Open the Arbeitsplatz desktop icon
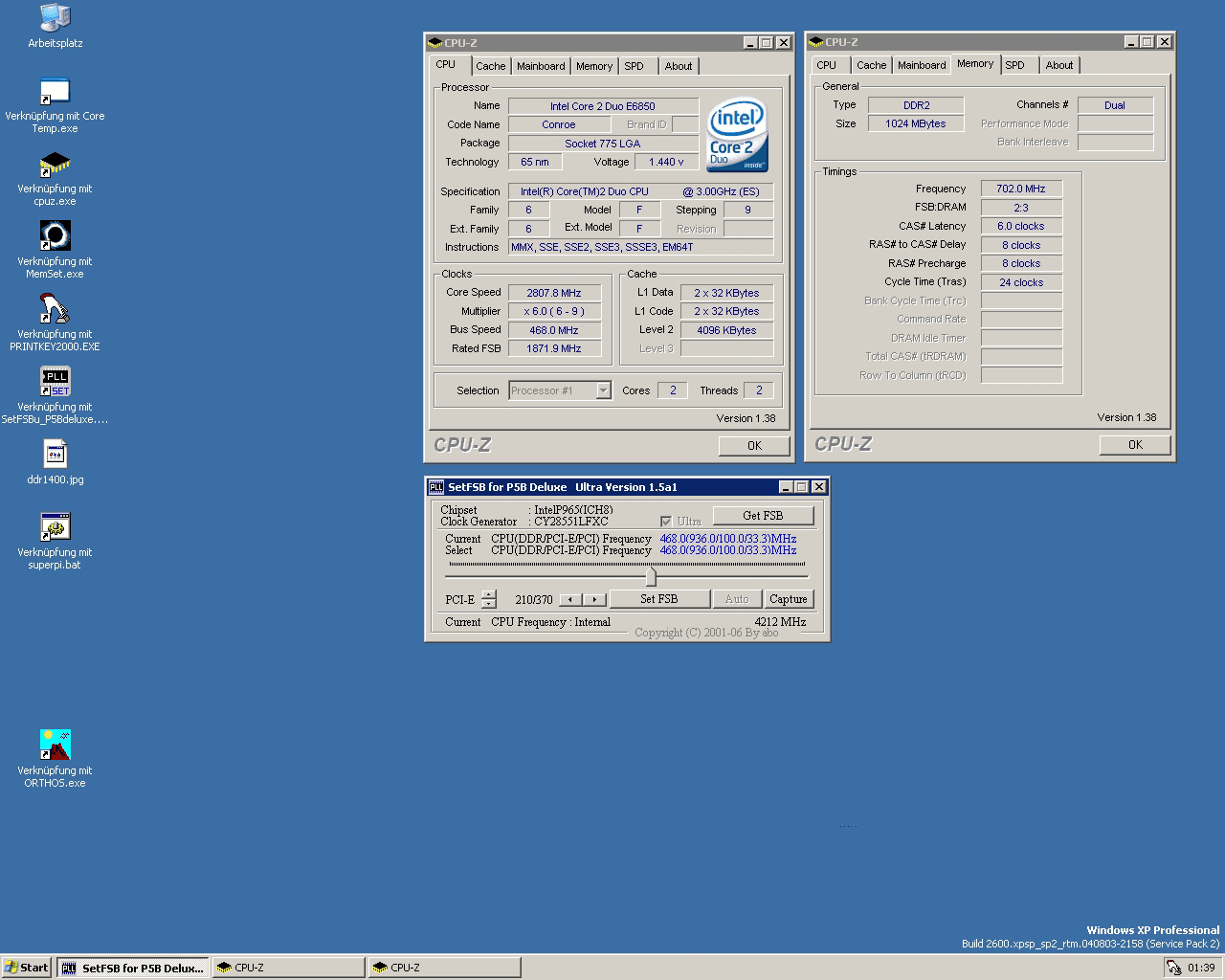Screen dimensions: 1225x980 (55, 17)
